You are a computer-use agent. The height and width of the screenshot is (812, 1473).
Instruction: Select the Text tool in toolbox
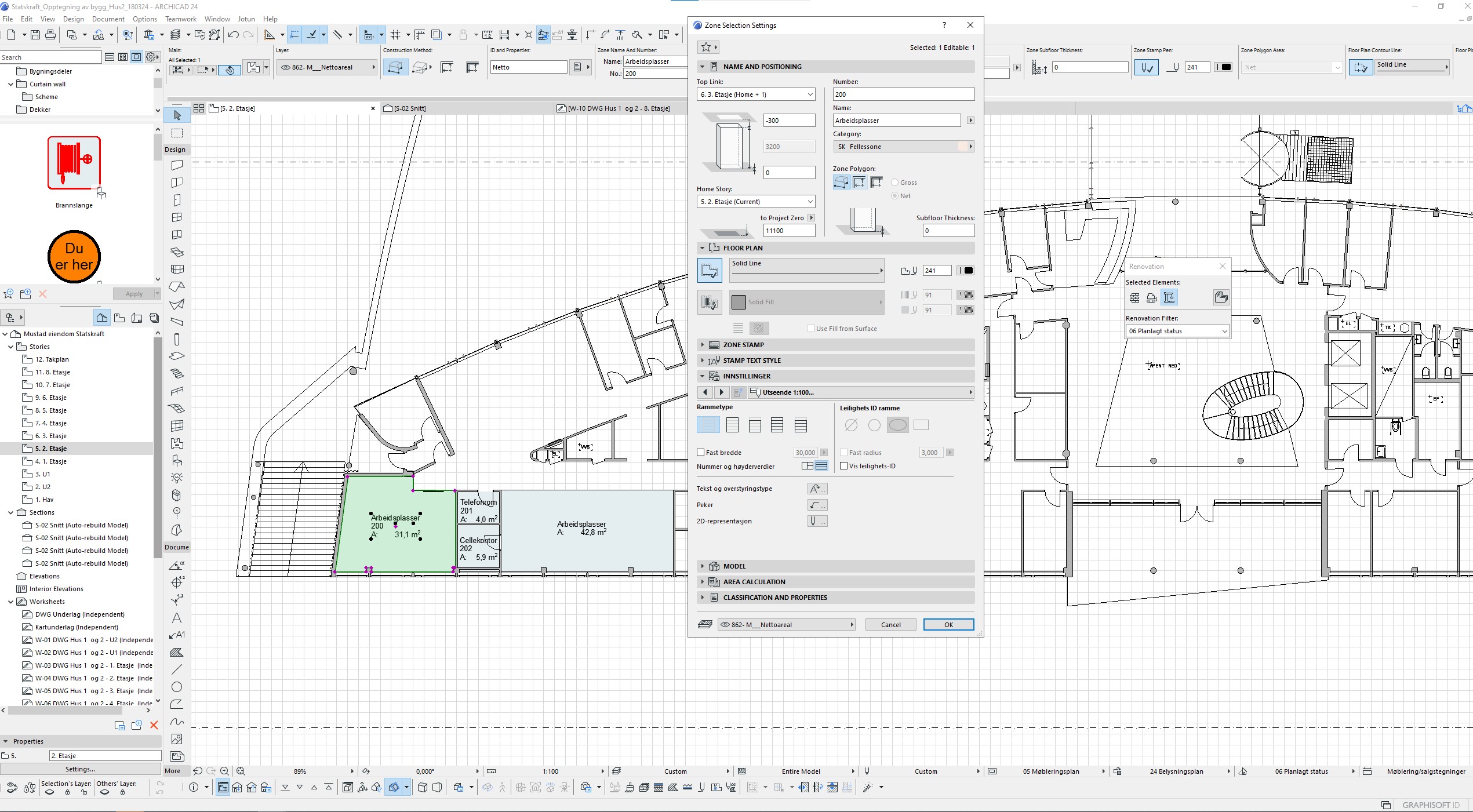point(177,618)
